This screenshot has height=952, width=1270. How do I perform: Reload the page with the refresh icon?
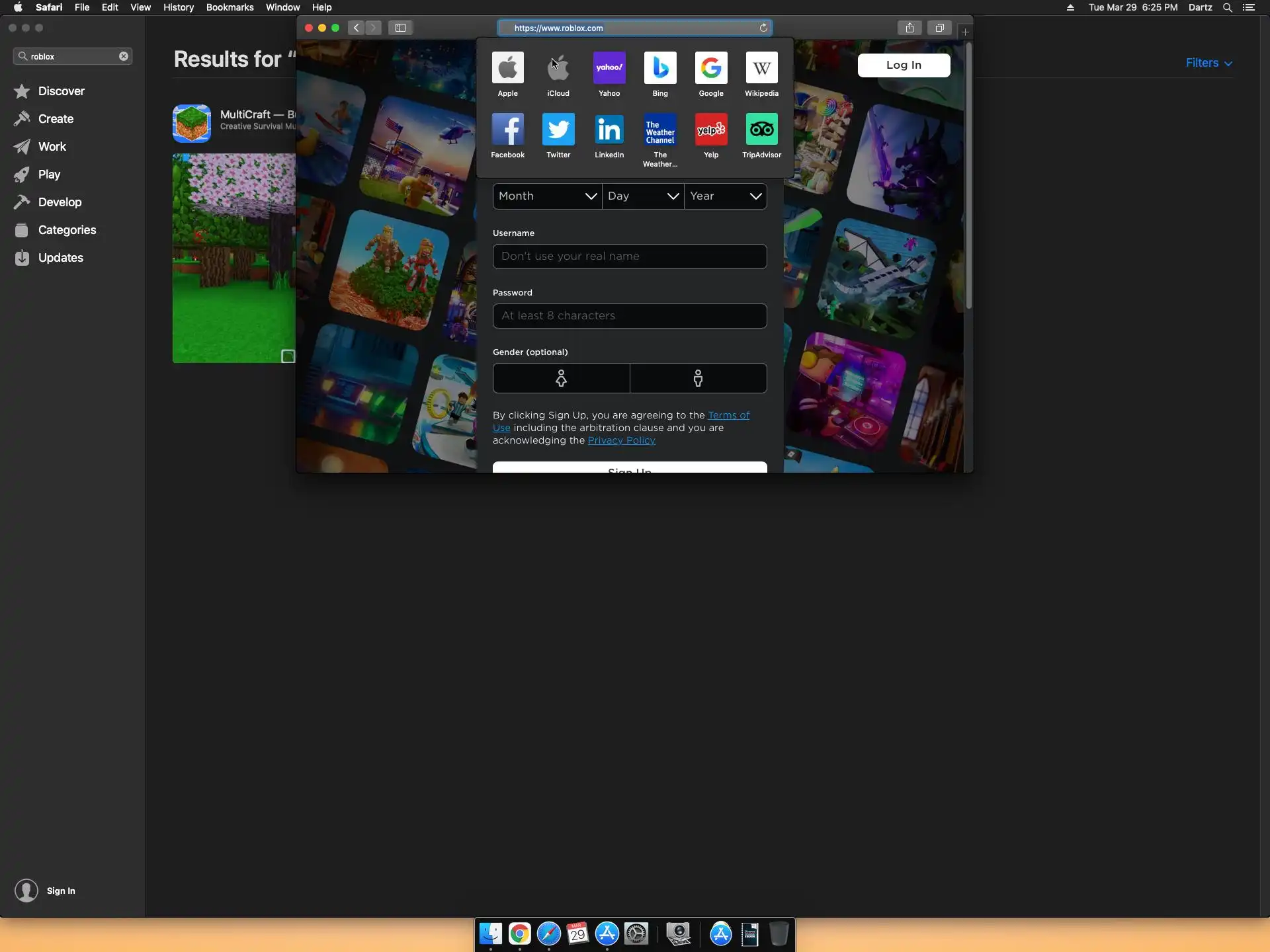(763, 28)
